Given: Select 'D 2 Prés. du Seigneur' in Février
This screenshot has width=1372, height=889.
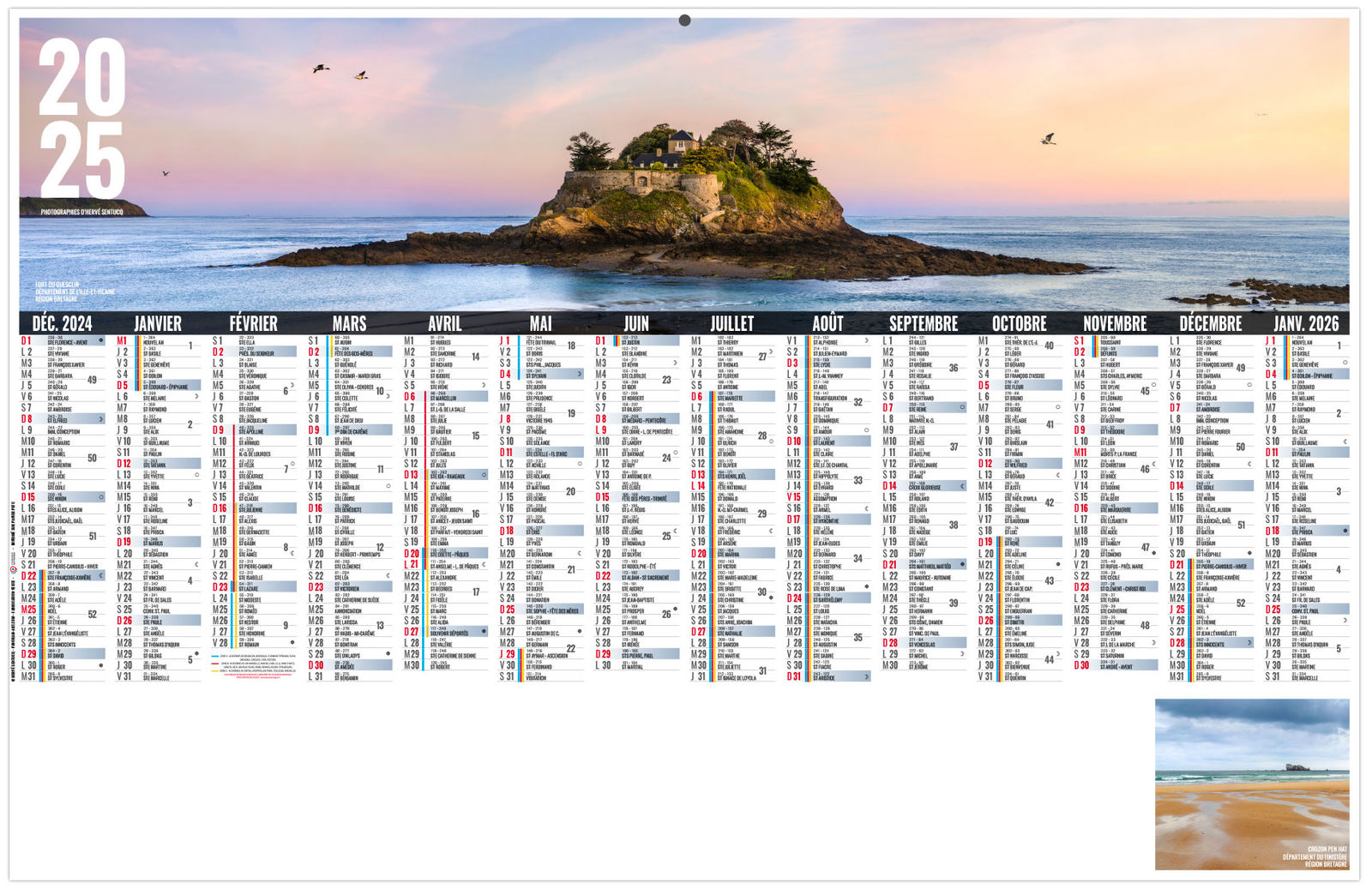Looking at the screenshot, I should click(254, 352).
